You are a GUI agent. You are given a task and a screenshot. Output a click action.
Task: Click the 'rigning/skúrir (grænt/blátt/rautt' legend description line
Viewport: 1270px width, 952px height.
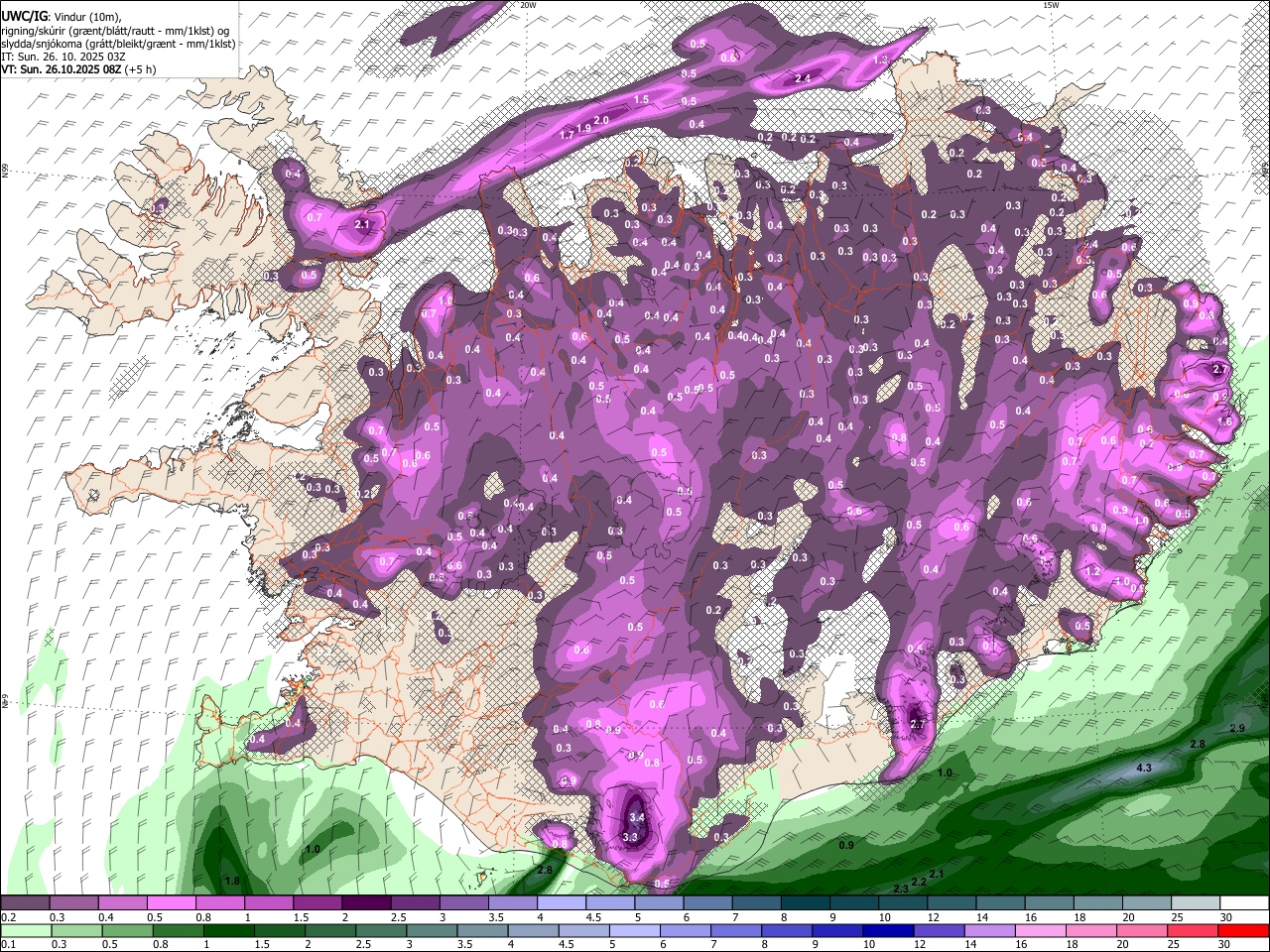point(116,30)
